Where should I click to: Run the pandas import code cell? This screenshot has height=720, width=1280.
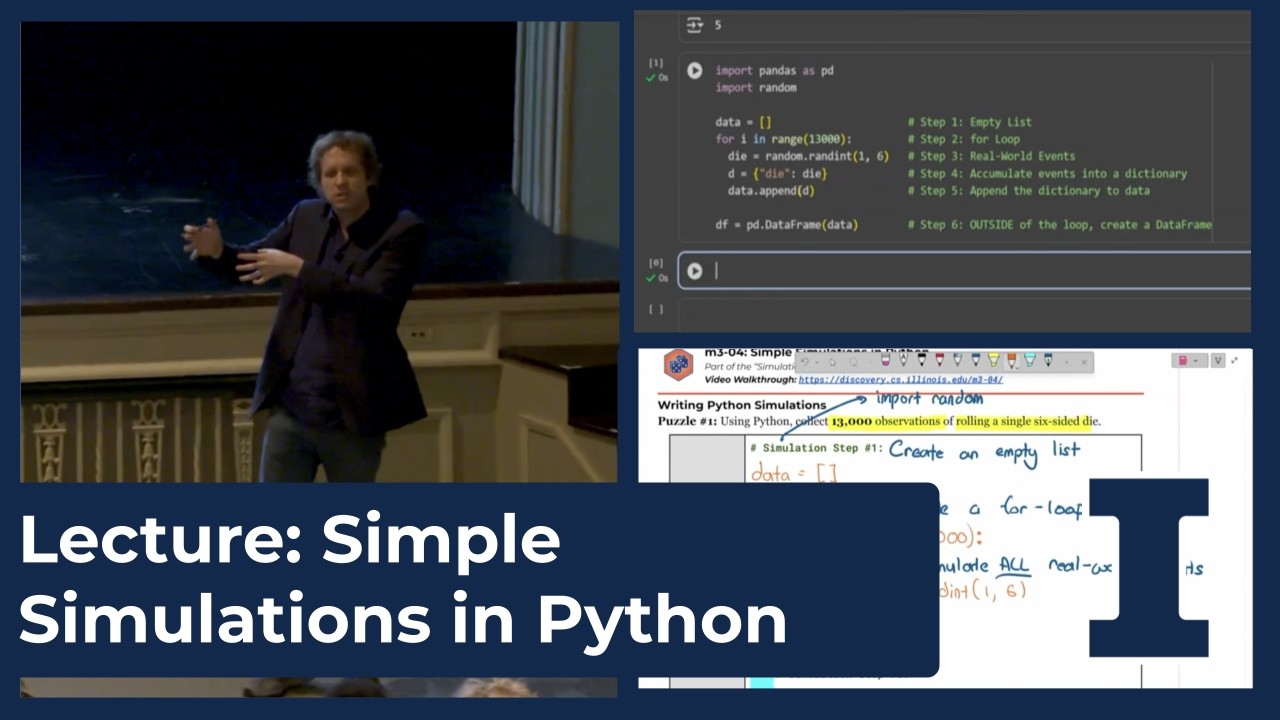(694, 71)
